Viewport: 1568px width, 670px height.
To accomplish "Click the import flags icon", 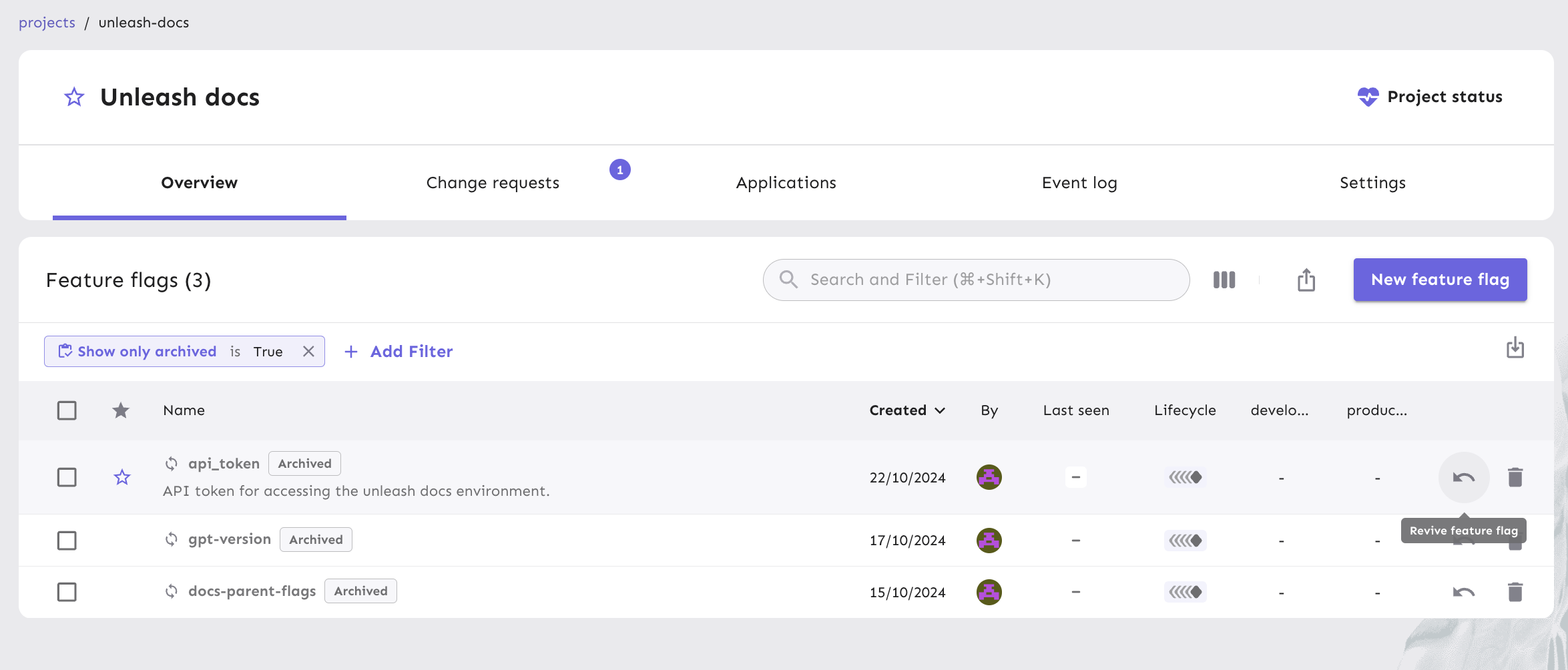I will [1515, 348].
